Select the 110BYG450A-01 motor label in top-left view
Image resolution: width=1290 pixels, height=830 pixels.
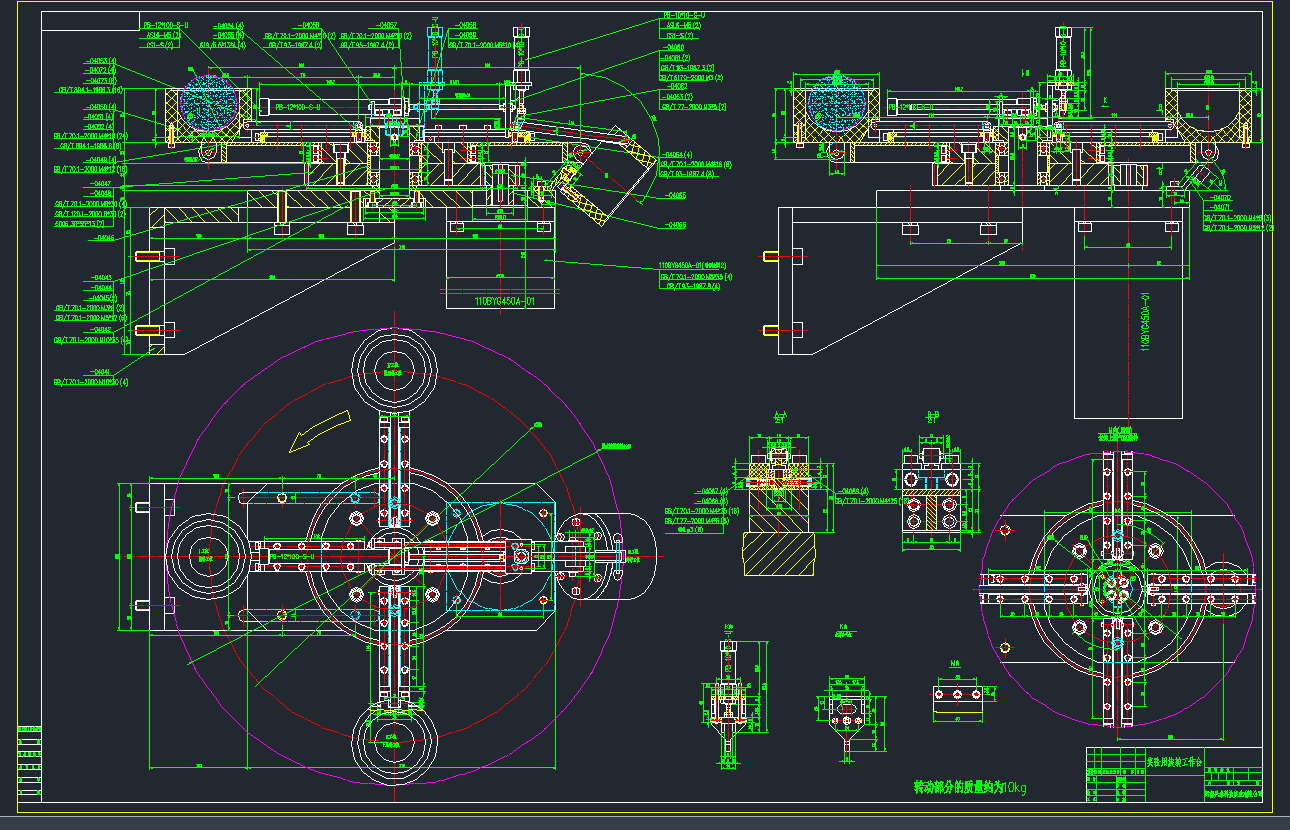(513, 300)
